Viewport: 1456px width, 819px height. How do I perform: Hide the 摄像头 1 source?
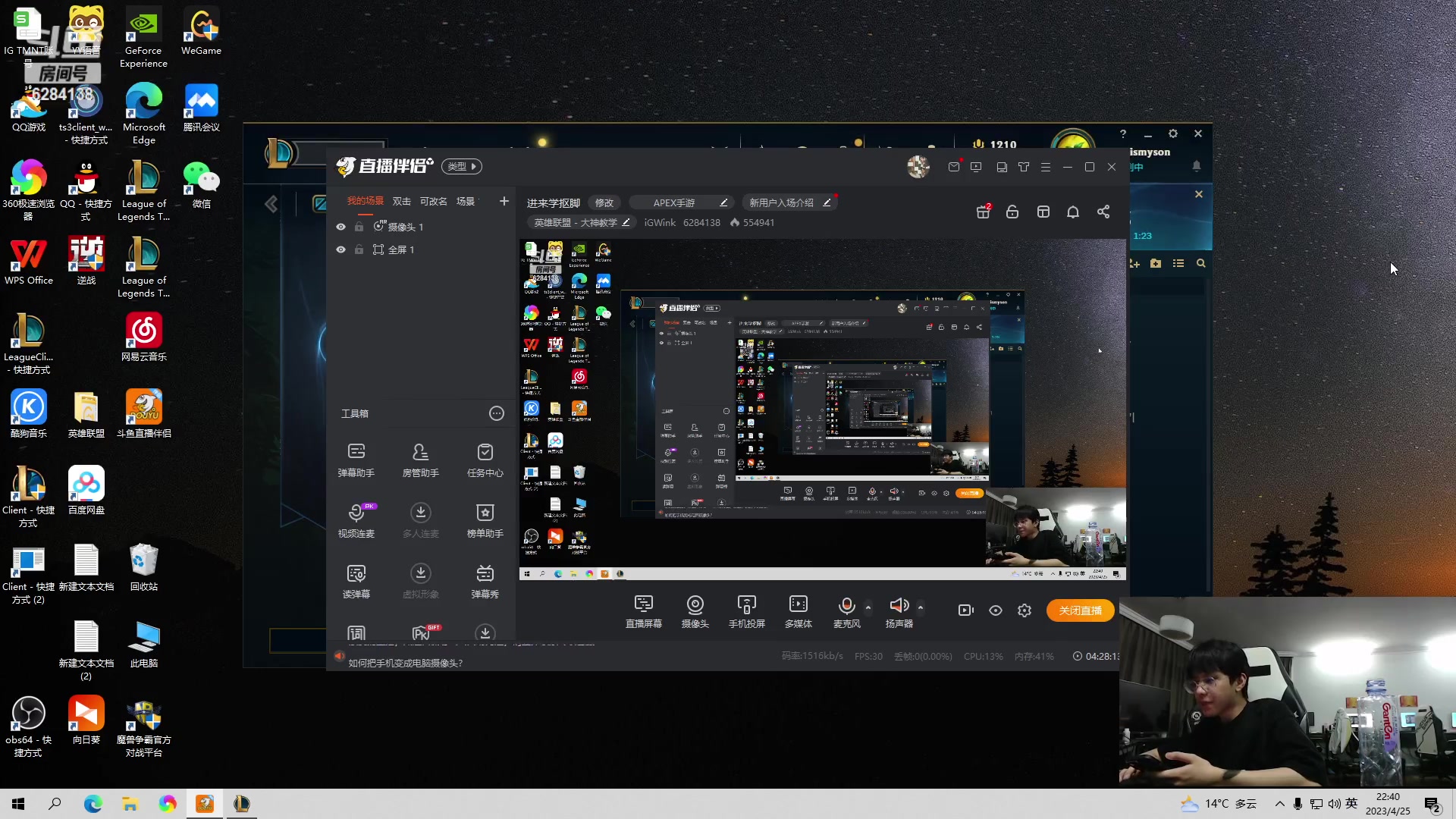[x=340, y=227]
